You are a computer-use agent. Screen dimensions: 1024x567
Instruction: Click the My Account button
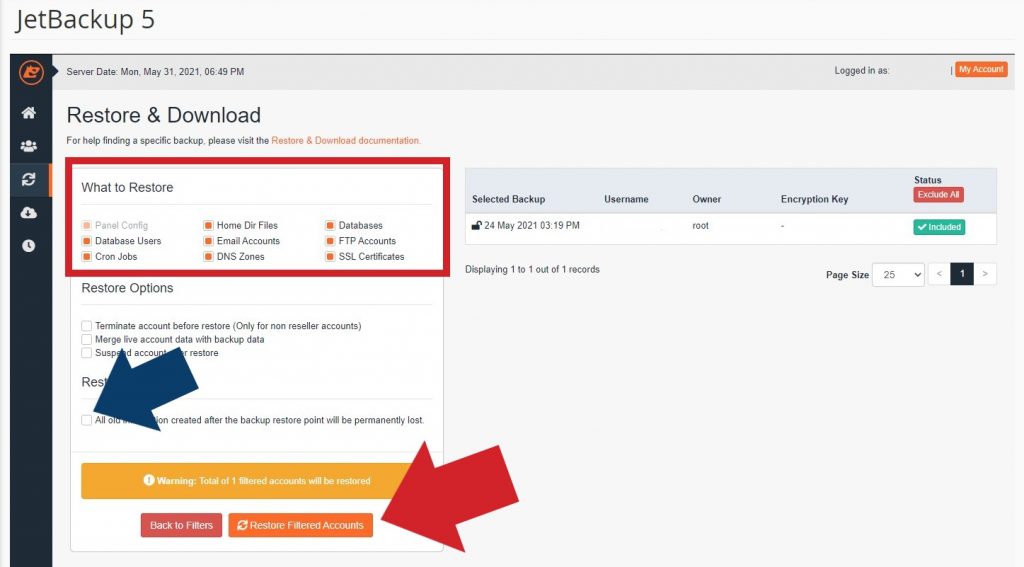click(x=981, y=69)
